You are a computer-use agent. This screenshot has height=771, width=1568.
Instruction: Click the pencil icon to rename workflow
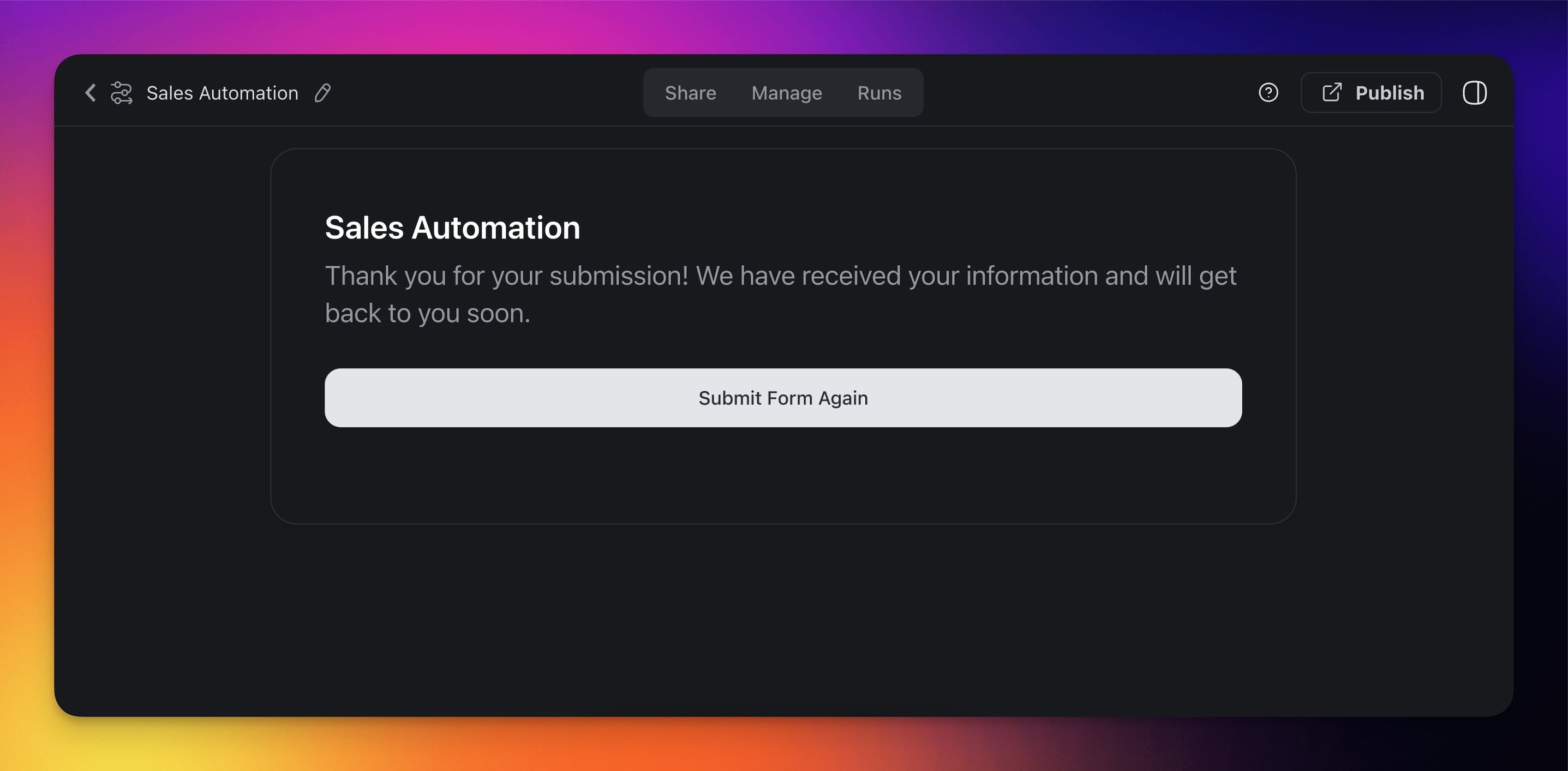[322, 93]
